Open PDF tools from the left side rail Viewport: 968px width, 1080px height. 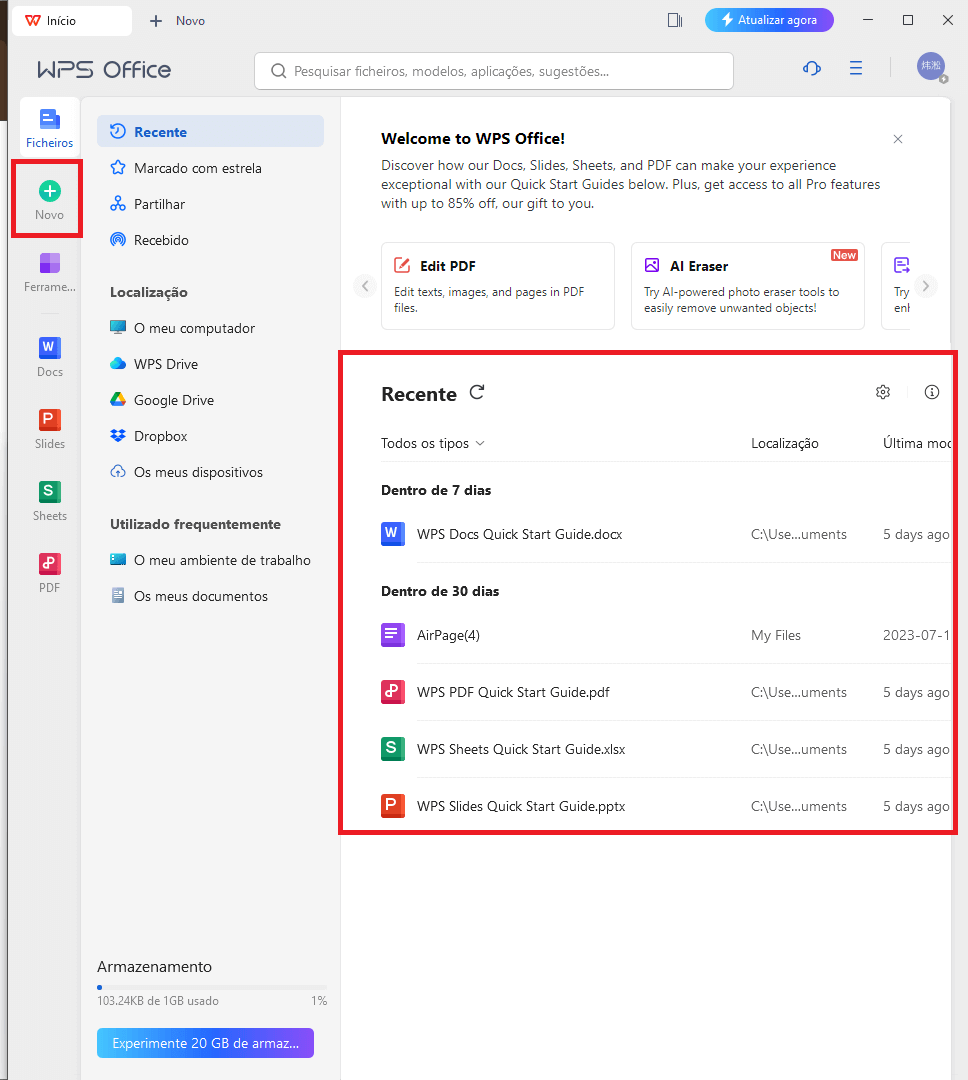(x=48, y=571)
